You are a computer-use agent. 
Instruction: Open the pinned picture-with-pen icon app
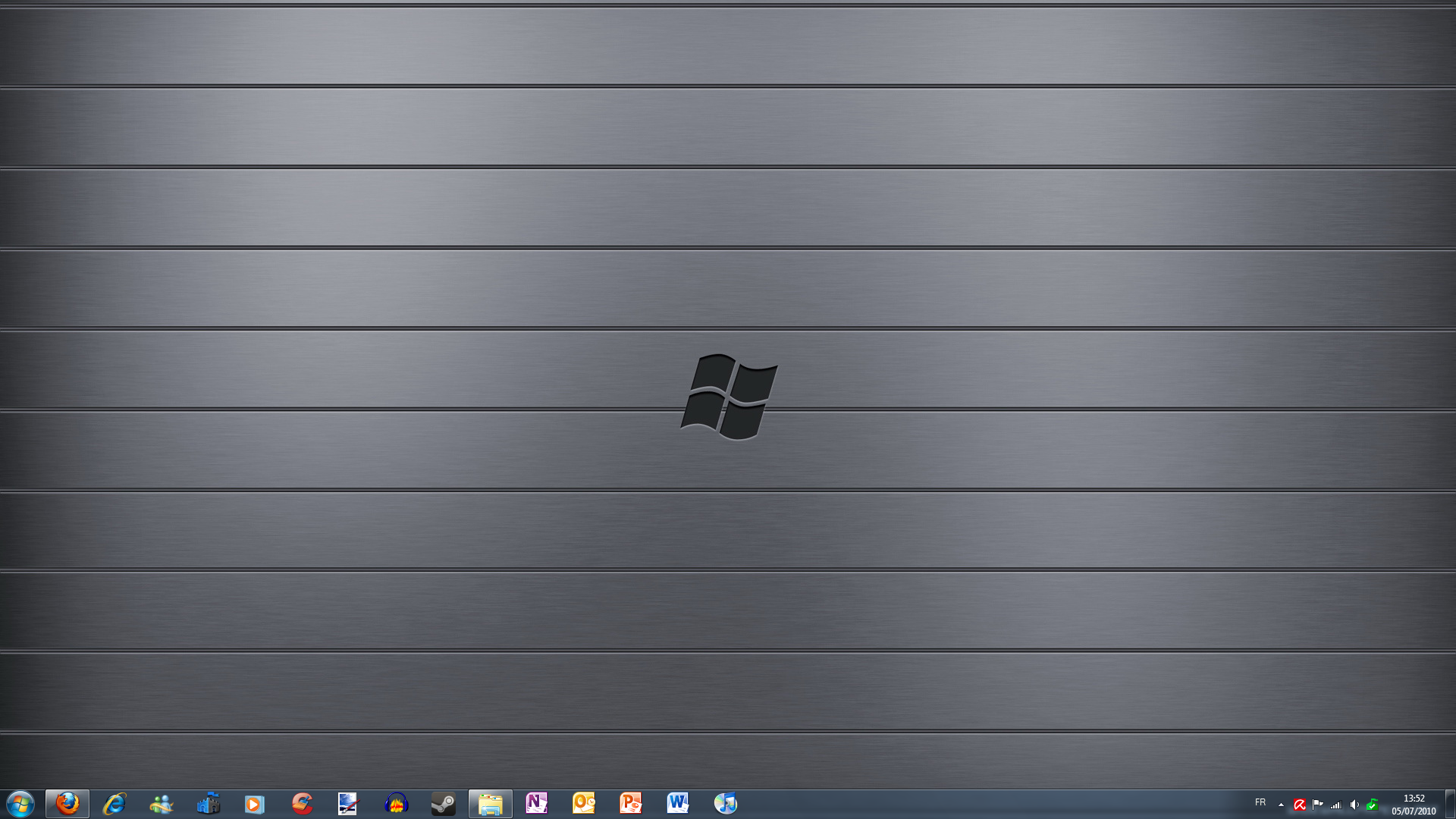pyautogui.click(x=348, y=804)
